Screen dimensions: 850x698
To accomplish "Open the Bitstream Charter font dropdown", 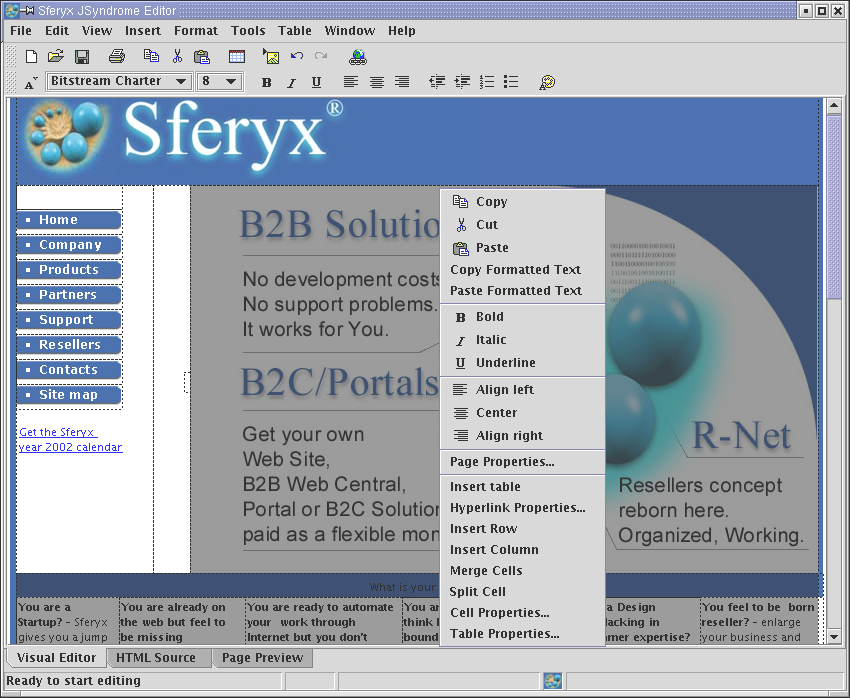I will (x=181, y=82).
